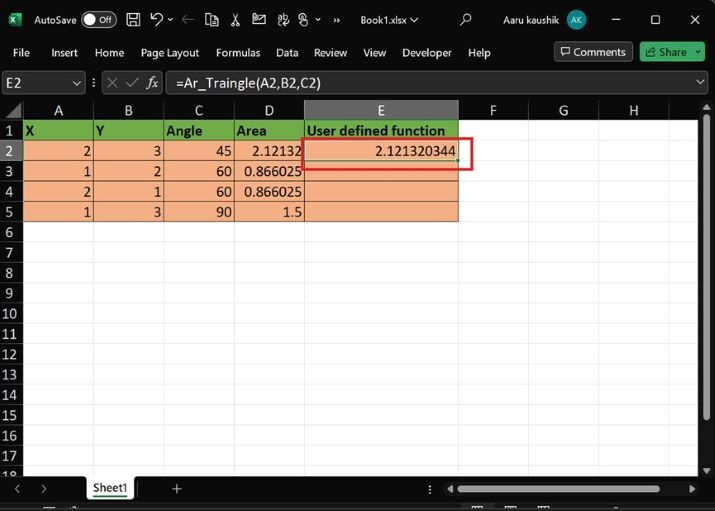Select column A header
Screen dimensions: 715x511
[x=58, y=110]
